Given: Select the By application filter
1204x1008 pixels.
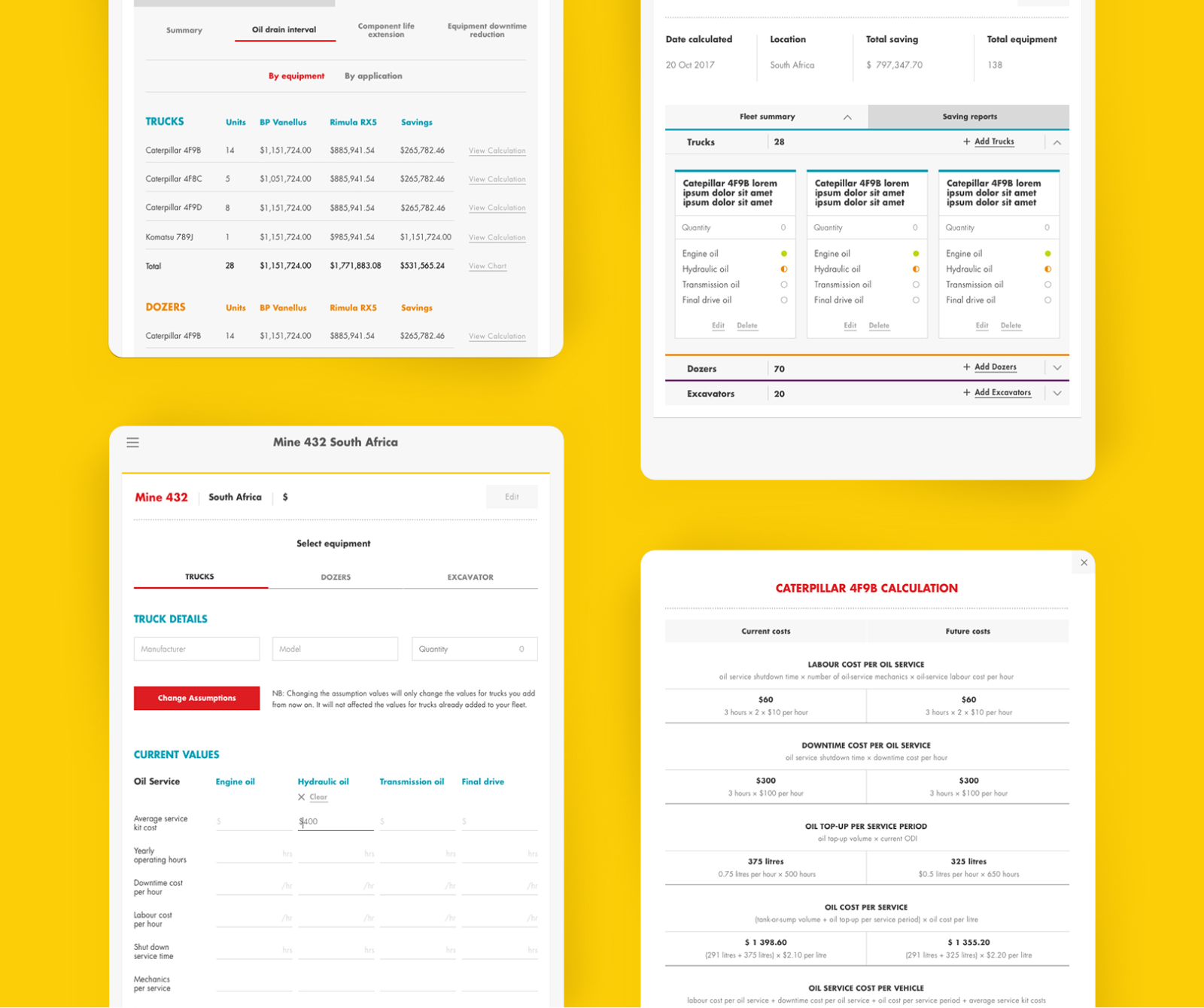Looking at the screenshot, I should (x=373, y=76).
